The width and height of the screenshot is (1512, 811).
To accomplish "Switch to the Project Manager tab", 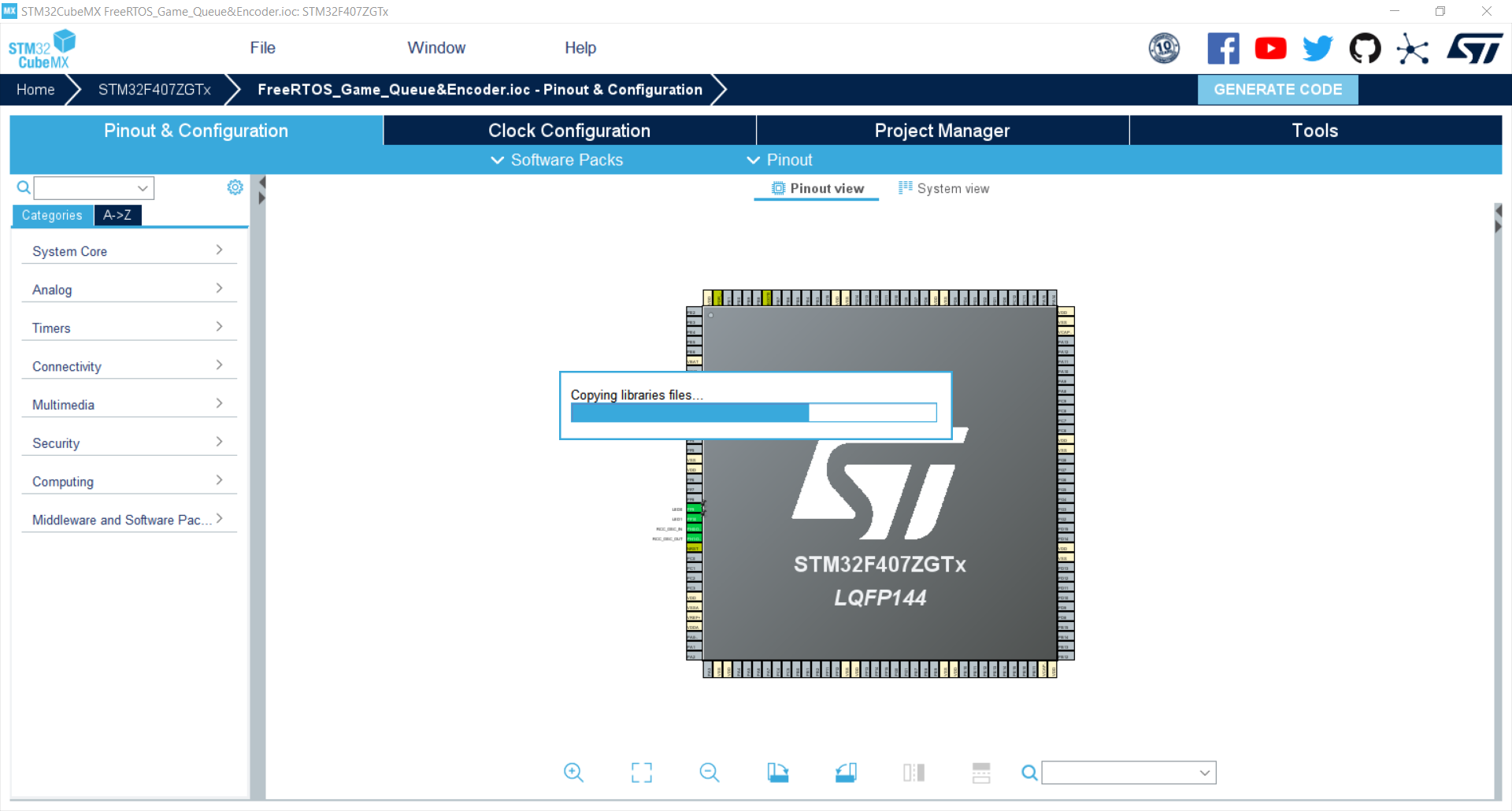I will [x=942, y=130].
